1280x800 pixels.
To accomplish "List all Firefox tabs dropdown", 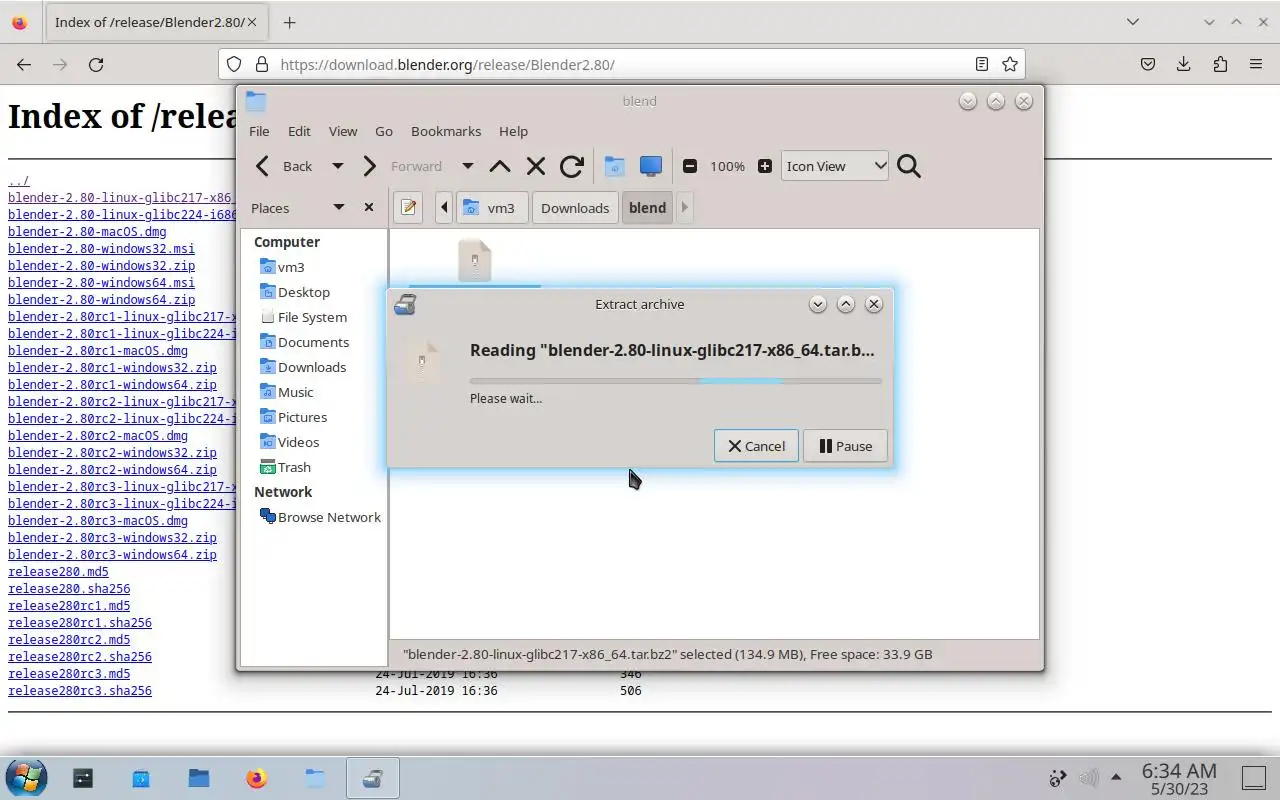I will (x=1132, y=22).
